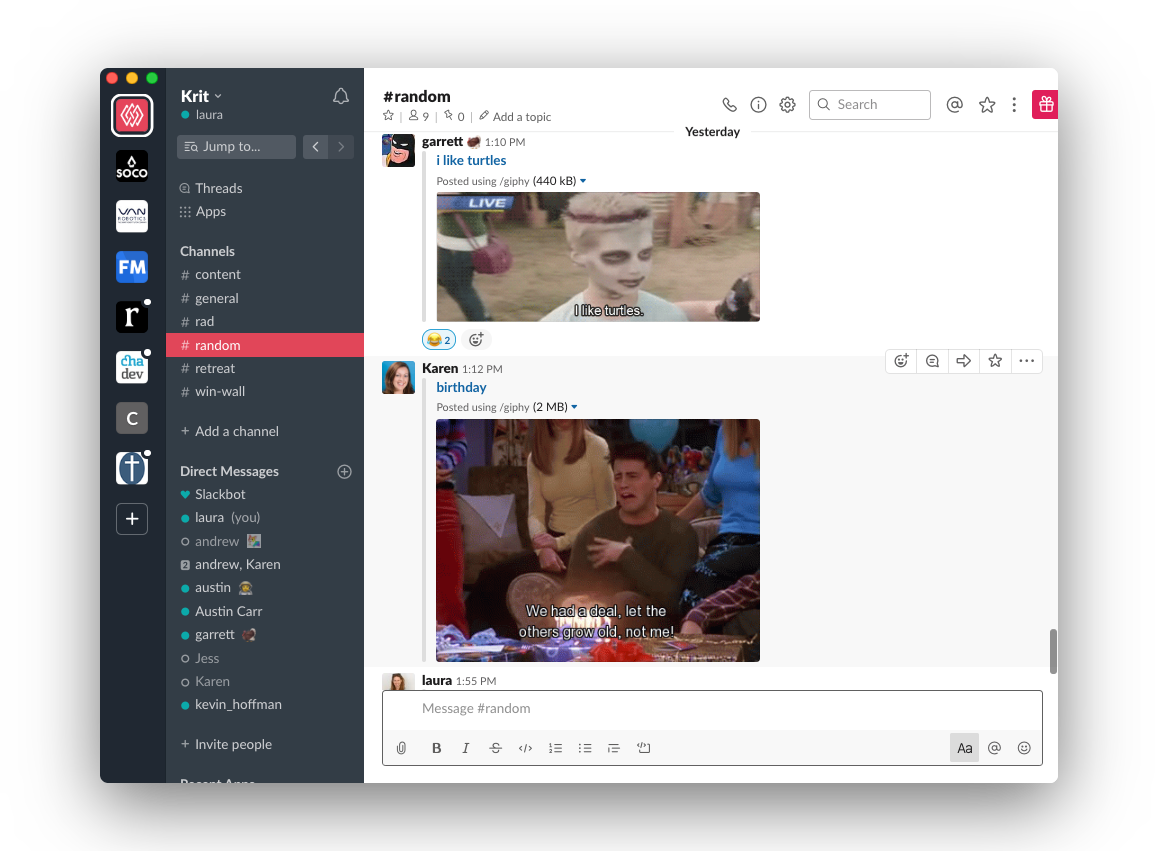1158x851 pixels.
Task: Switch to the SOCO workspace
Action: pyautogui.click(x=132, y=166)
